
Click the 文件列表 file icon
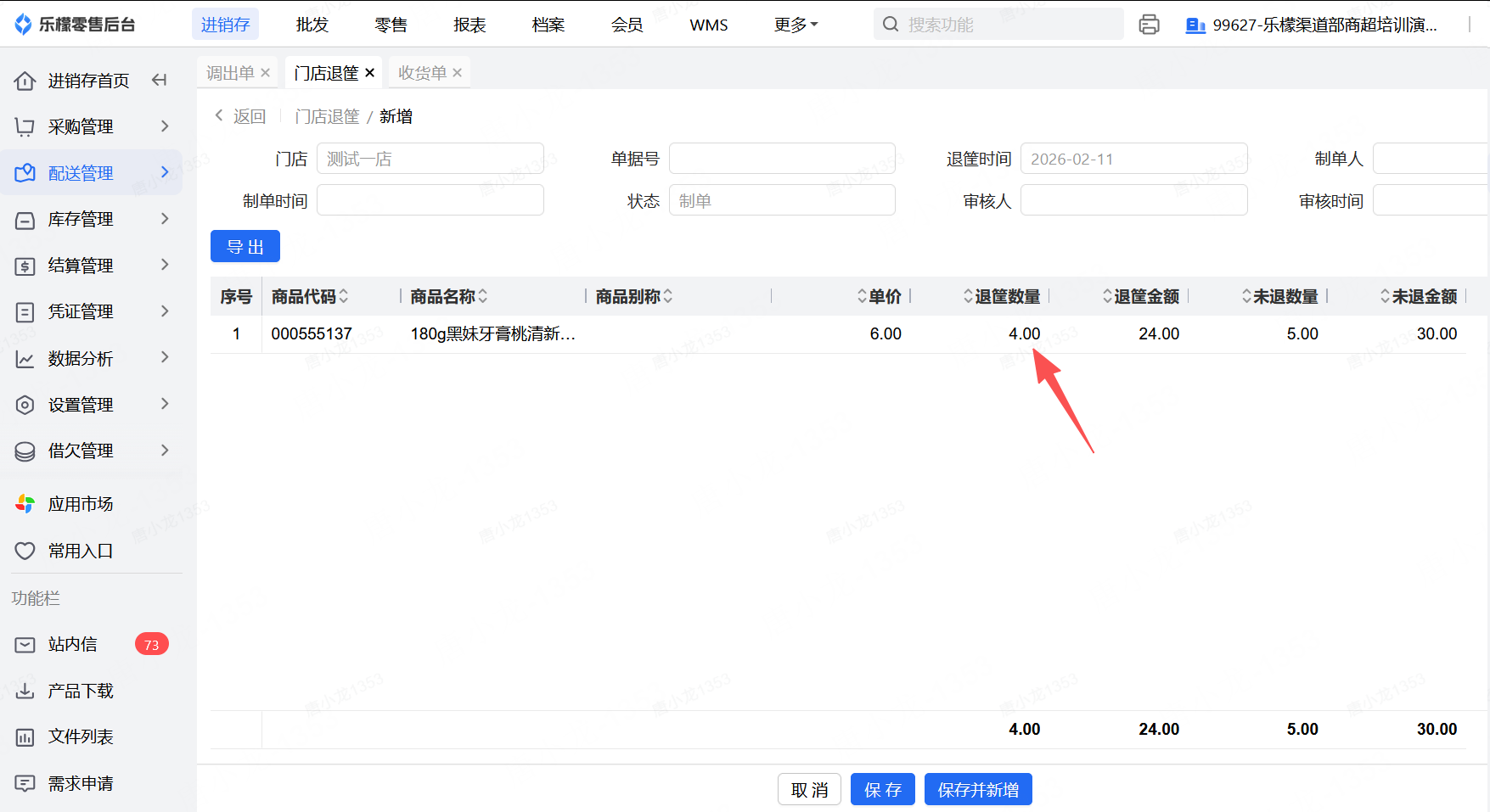point(25,737)
